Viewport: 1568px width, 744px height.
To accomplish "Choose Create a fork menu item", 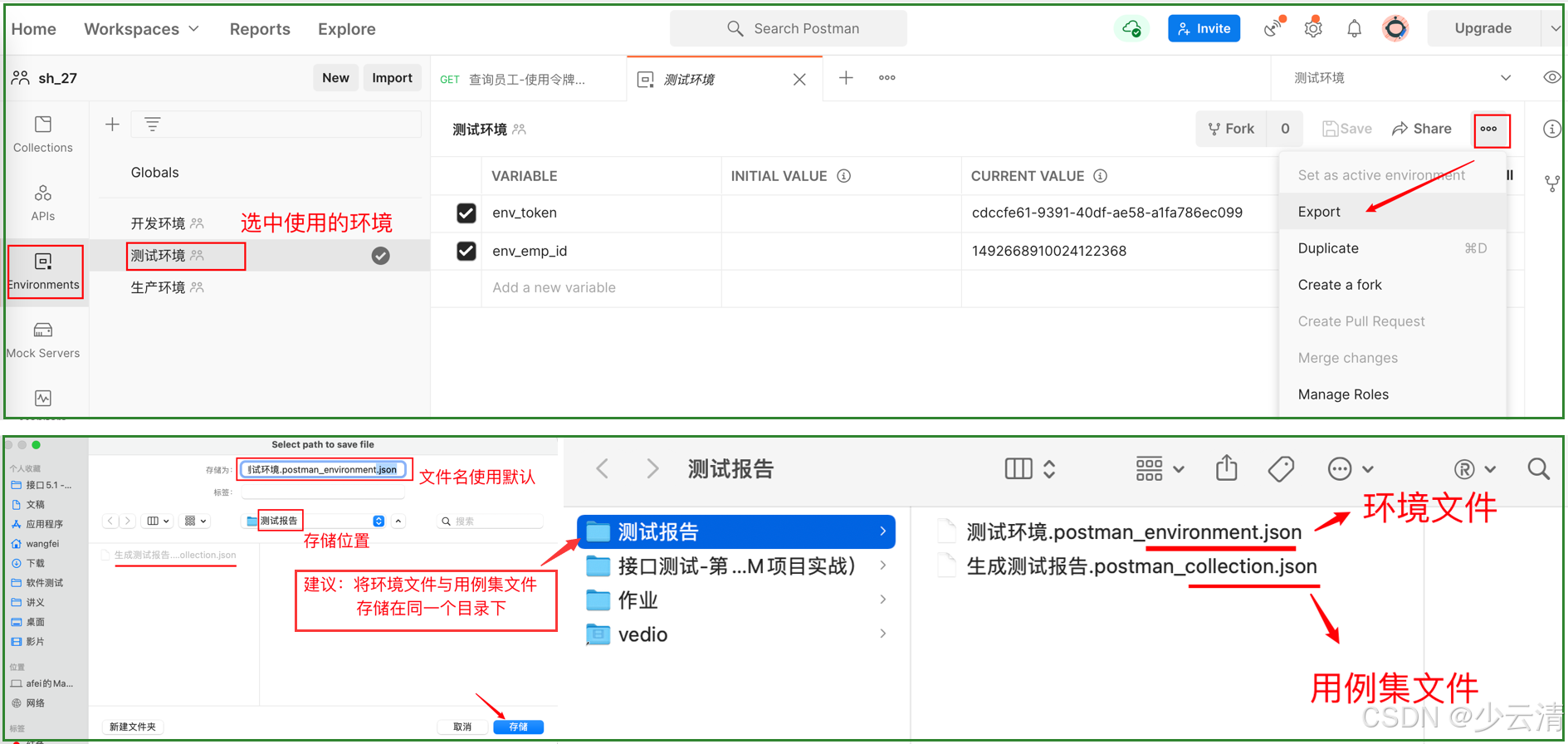I will pos(1393,285).
